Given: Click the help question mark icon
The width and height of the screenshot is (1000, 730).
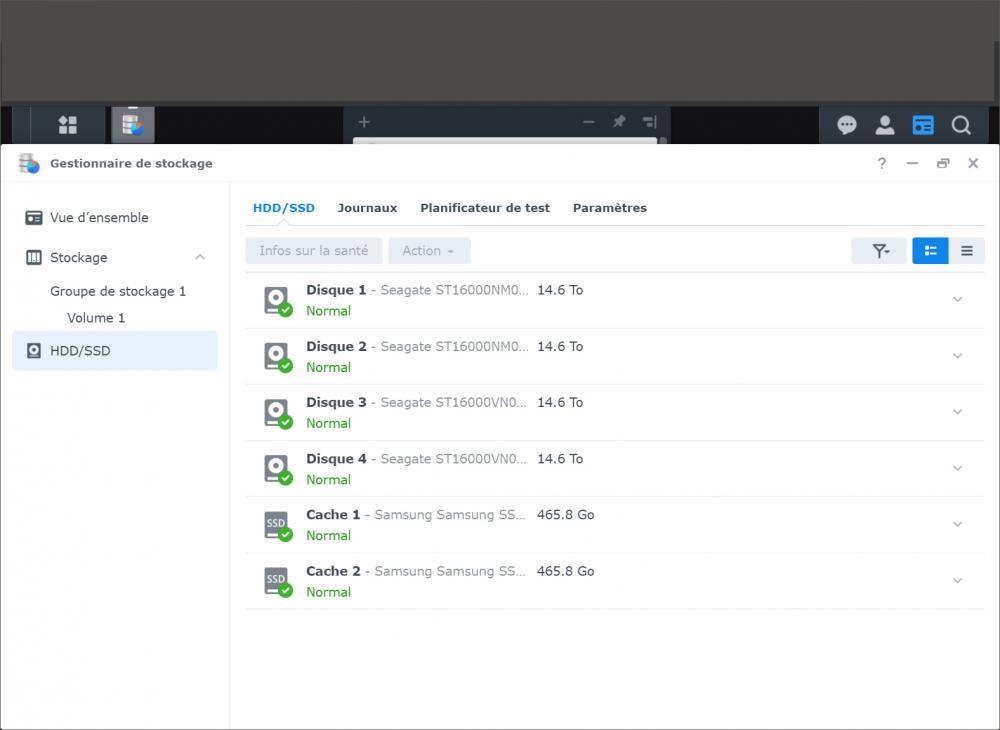Looking at the screenshot, I should [x=881, y=164].
